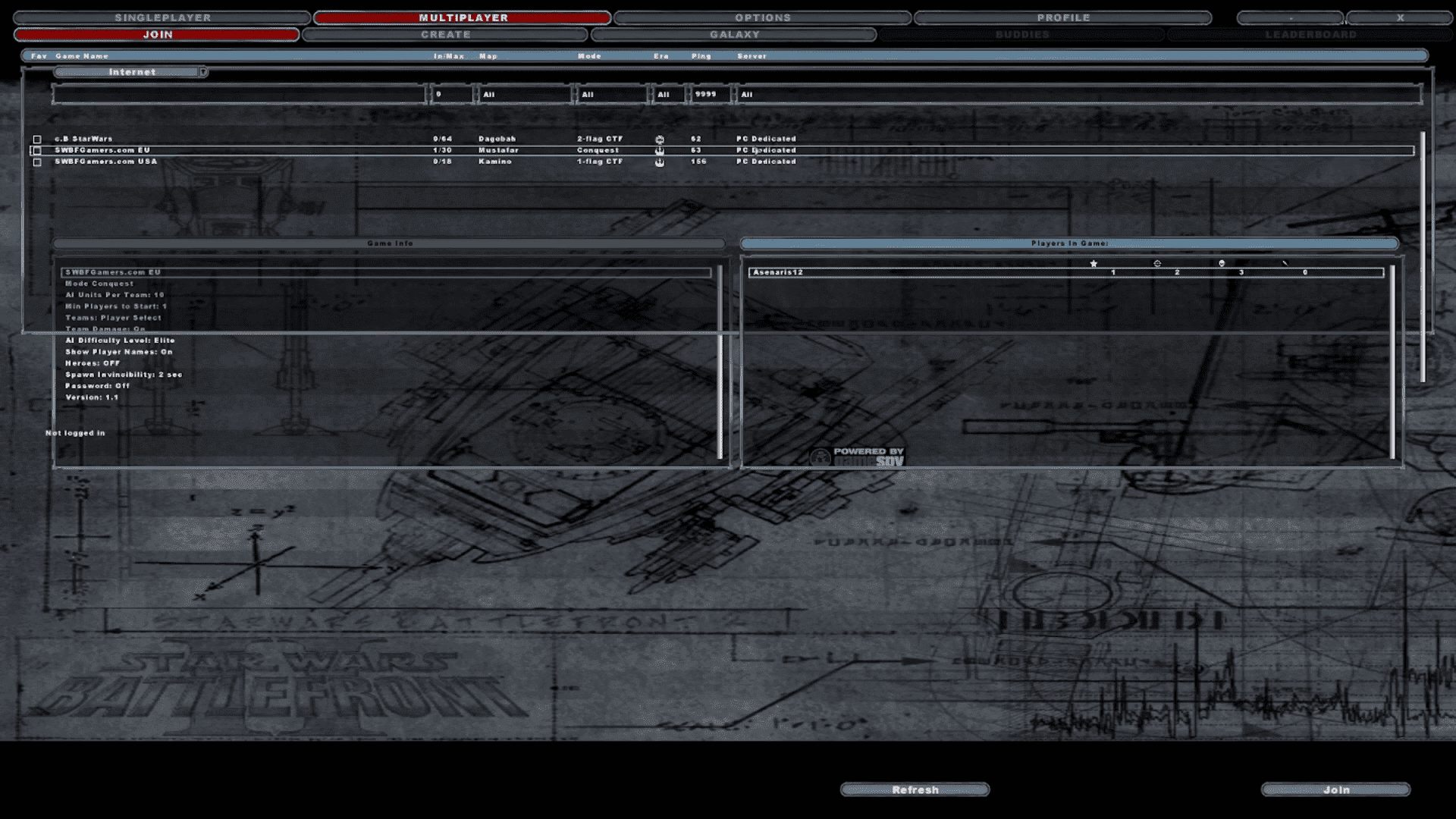Click the Ping filter field showing 9999
Image resolution: width=1456 pixels, height=819 pixels.
click(x=710, y=95)
